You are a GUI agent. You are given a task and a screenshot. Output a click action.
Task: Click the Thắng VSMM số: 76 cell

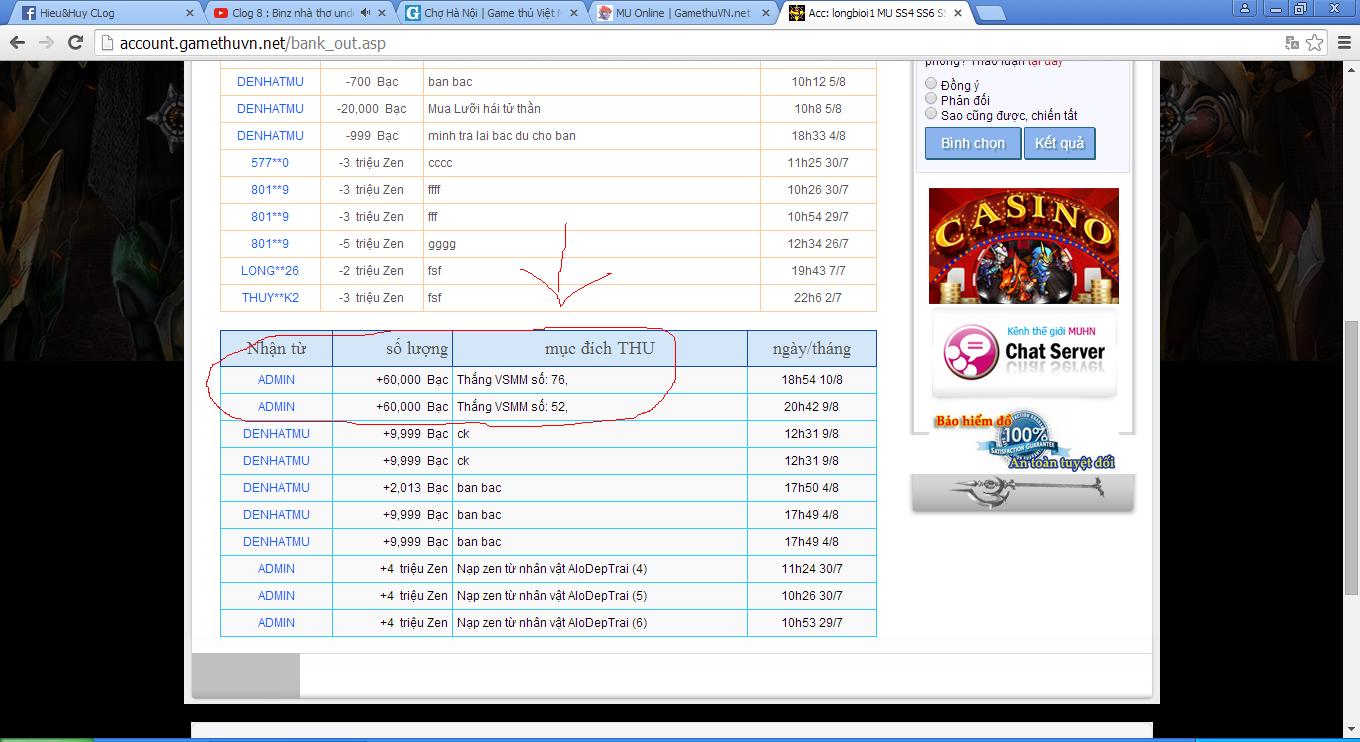(600, 379)
